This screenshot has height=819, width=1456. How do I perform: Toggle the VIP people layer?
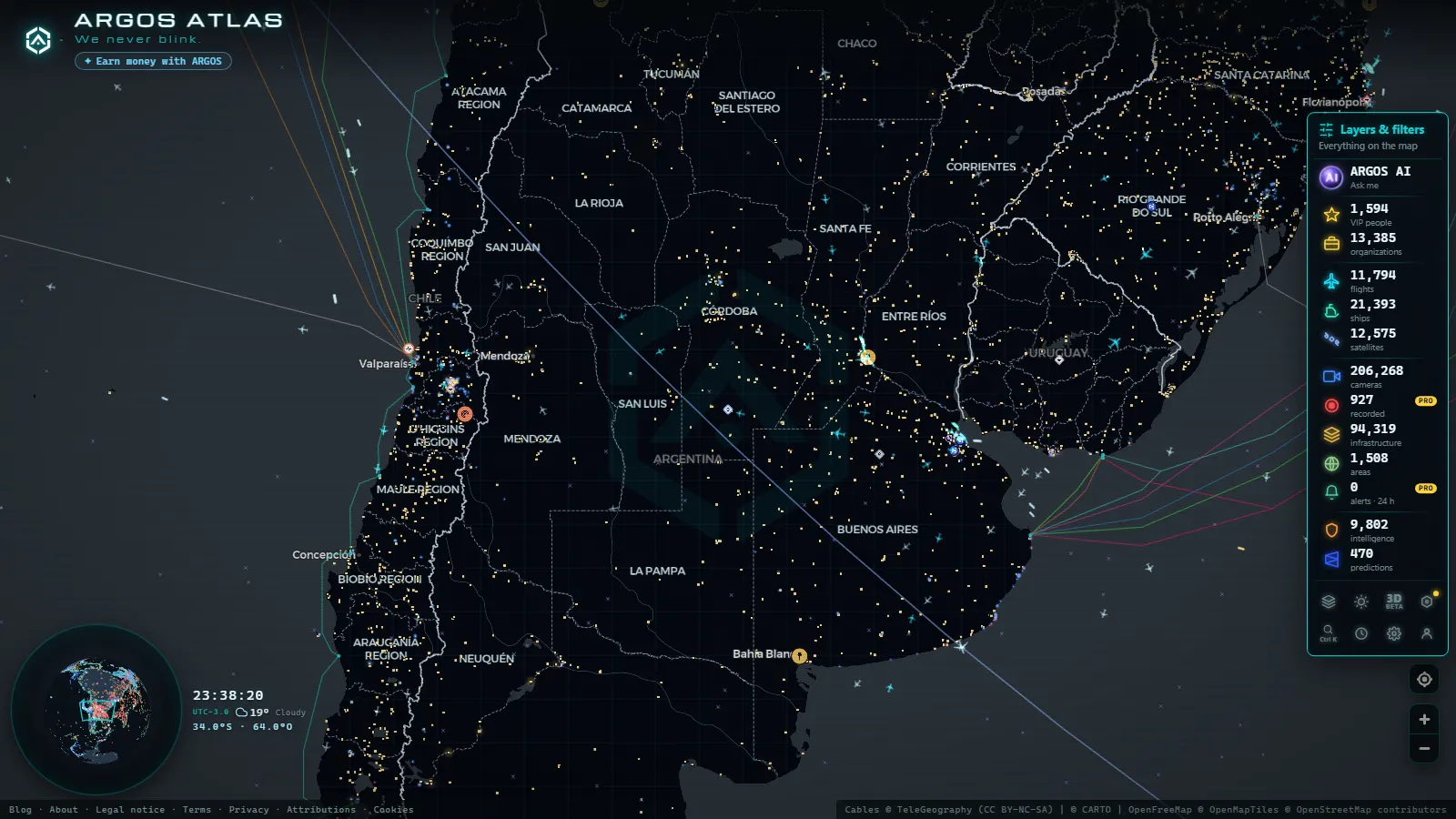[1377, 214]
